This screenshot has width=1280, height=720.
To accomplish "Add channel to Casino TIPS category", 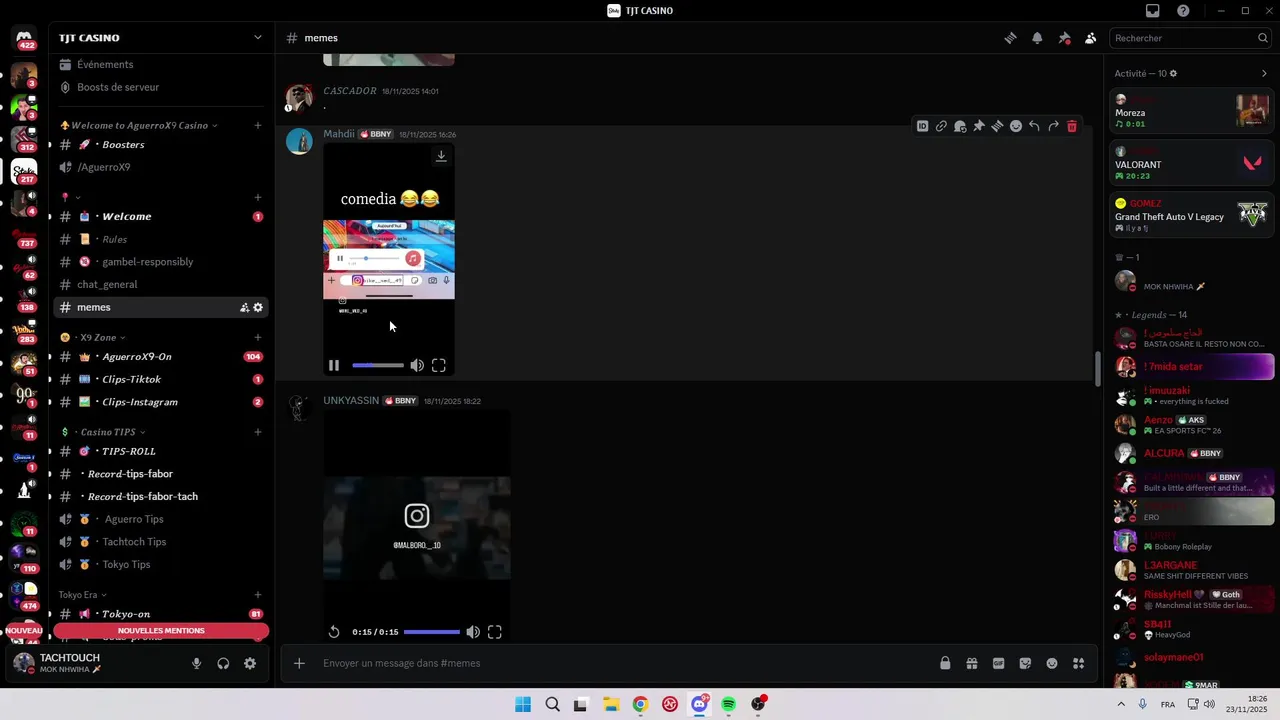I will 257,432.
